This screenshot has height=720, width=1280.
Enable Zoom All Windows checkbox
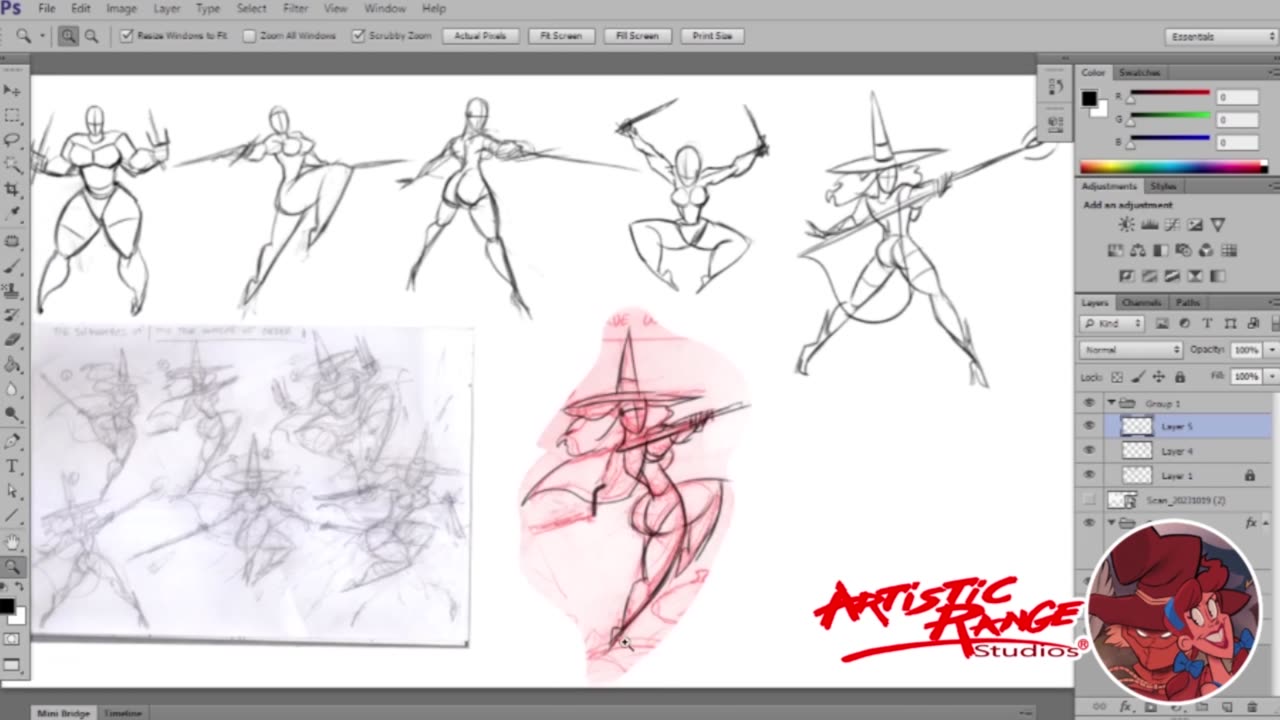pos(249,36)
